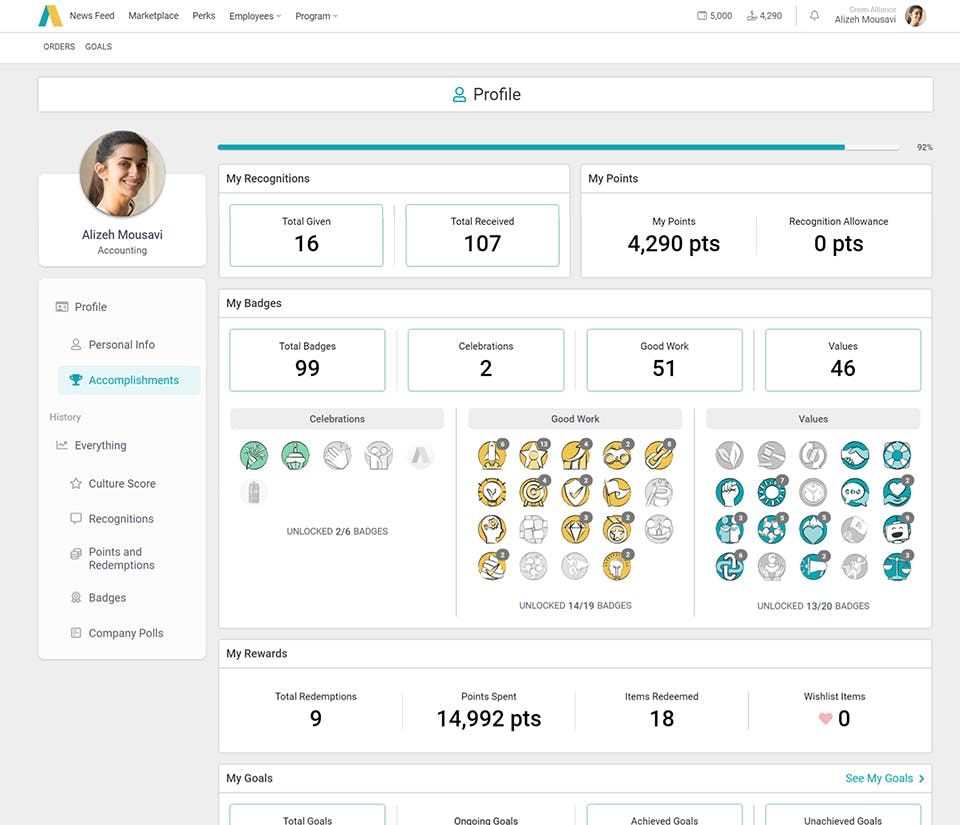Image resolution: width=960 pixels, height=825 pixels.
Task: Expand the Employees dropdown menu
Action: (255, 16)
